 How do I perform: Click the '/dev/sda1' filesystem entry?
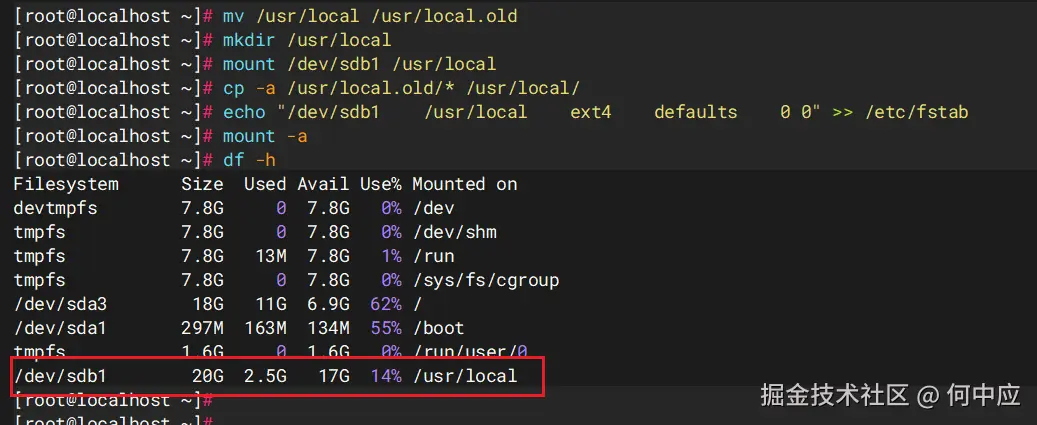60,328
